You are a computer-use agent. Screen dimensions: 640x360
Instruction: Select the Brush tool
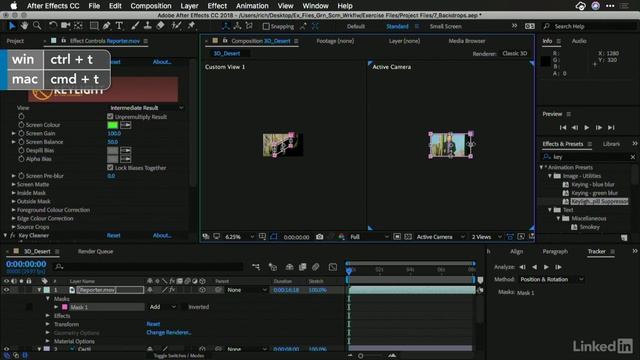135,26
